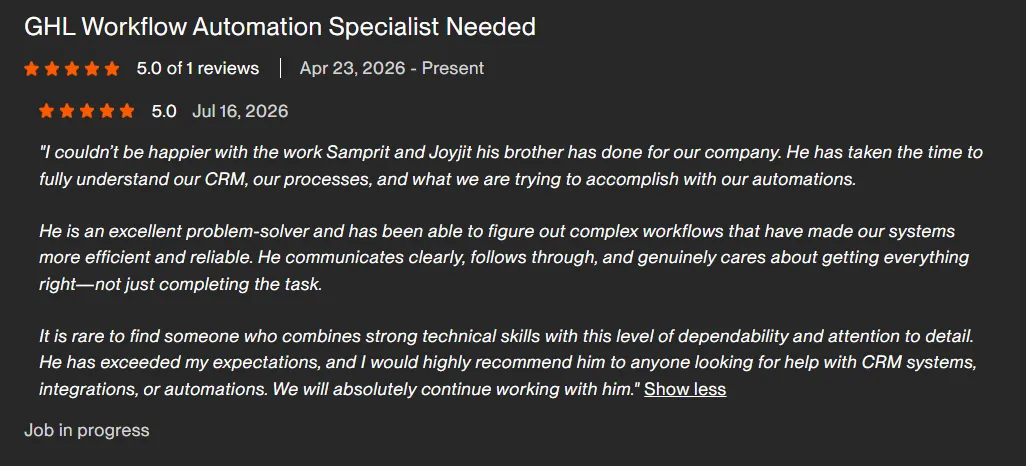
Task: Click first star of Jul 16 review
Action: tap(46, 111)
